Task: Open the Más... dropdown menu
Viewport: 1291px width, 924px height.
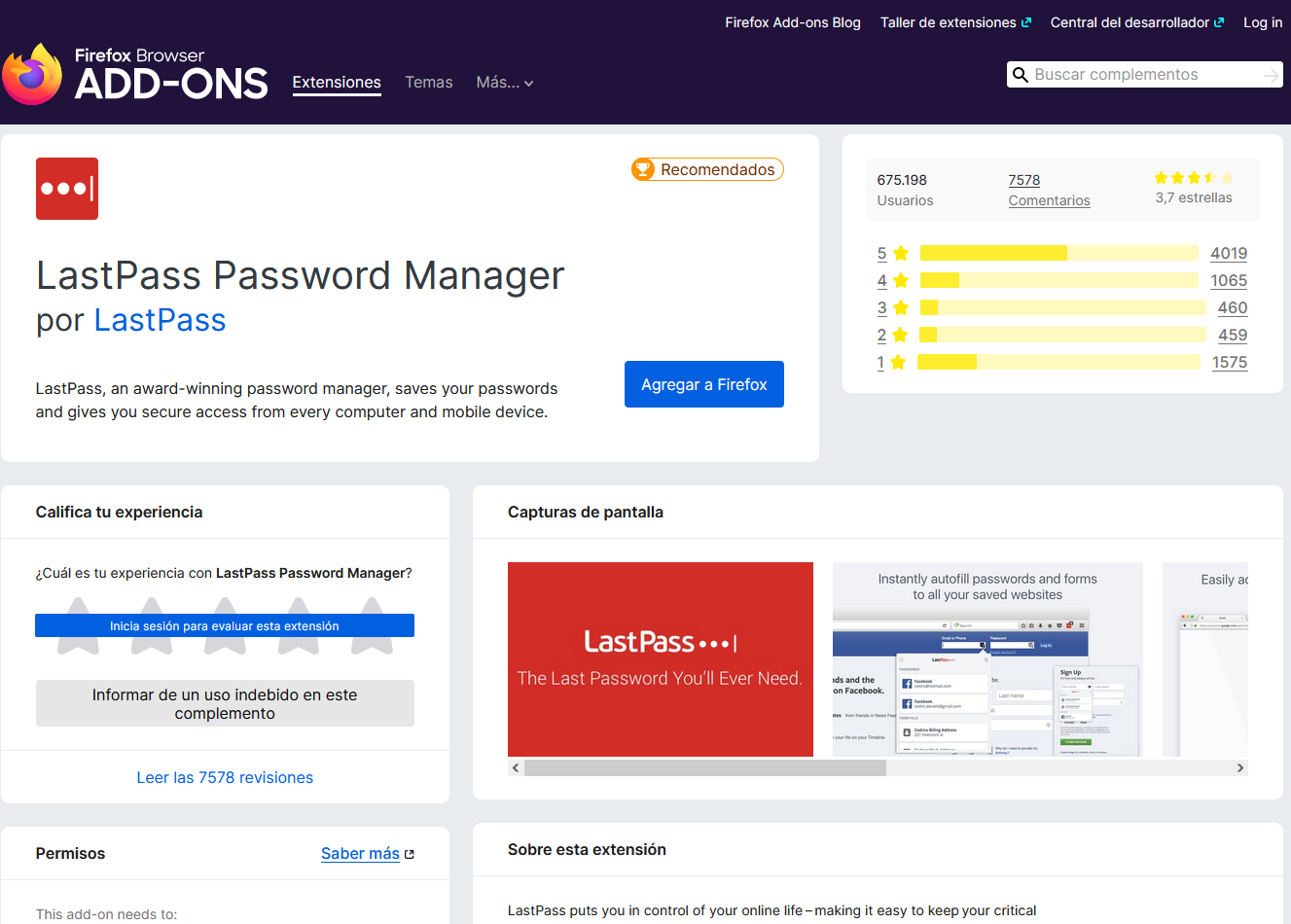Action: pyautogui.click(x=505, y=83)
